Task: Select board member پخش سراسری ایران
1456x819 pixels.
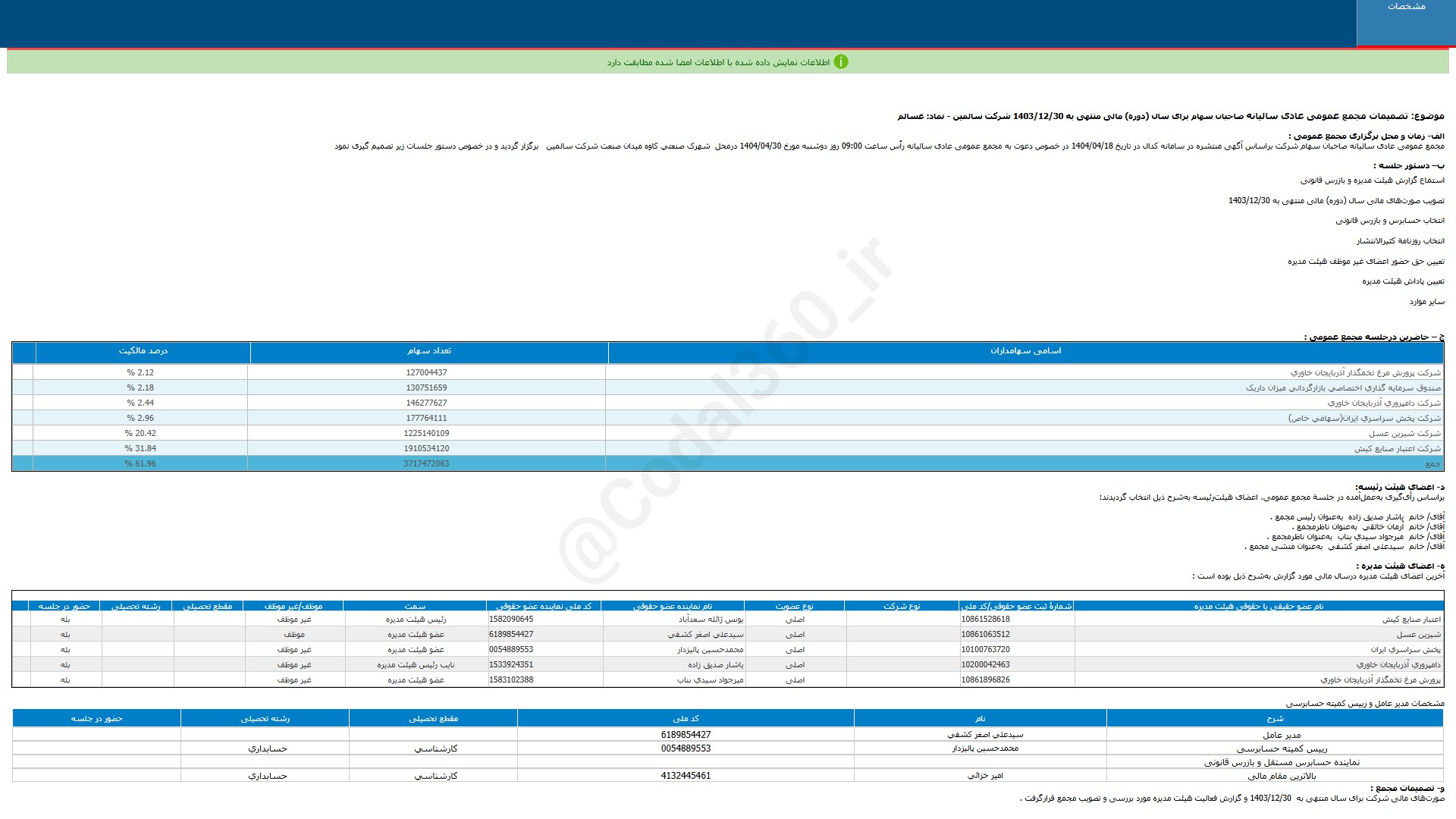Action: (1406, 650)
